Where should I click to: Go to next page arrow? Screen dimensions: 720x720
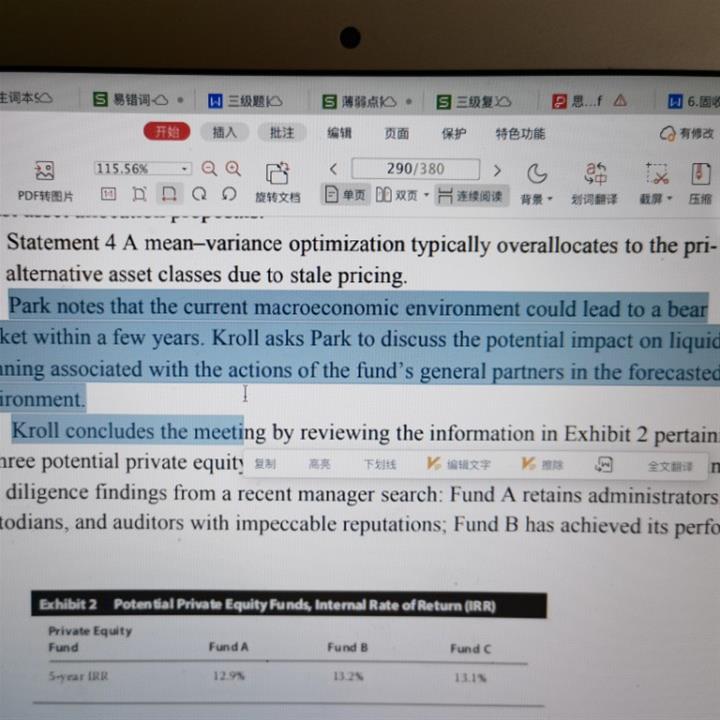click(x=497, y=171)
